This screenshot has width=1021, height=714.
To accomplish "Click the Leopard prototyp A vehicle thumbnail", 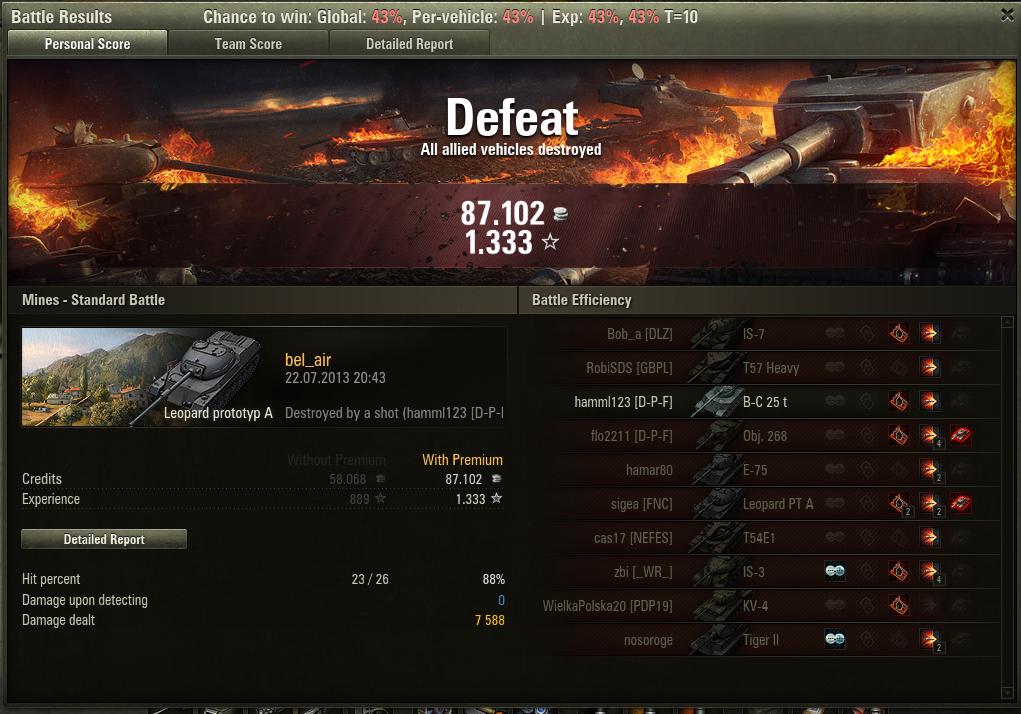I will (x=148, y=377).
